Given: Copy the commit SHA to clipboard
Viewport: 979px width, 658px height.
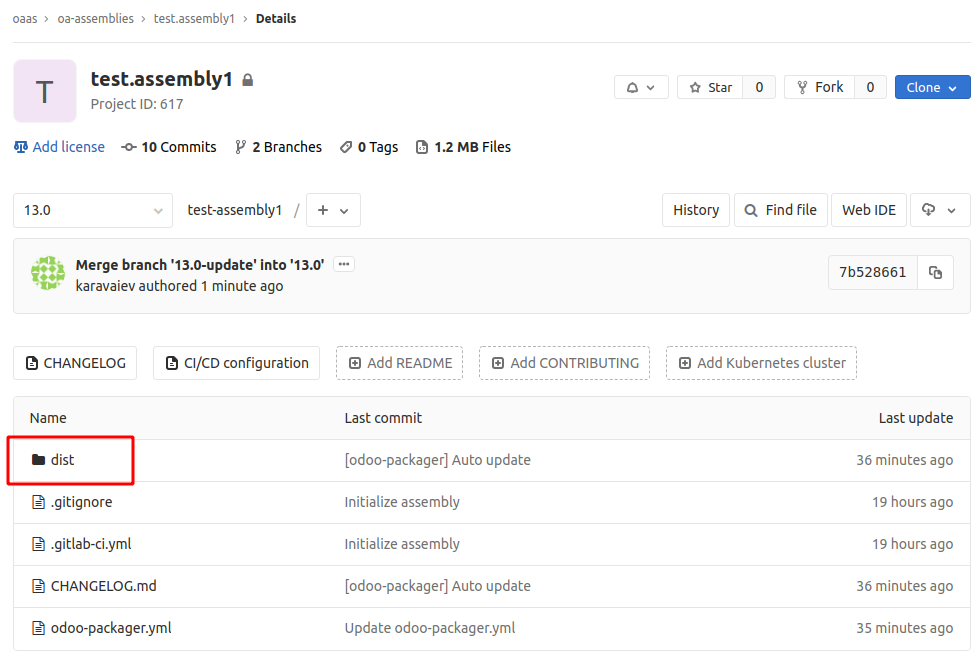Looking at the screenshot, I should (935, 272).
